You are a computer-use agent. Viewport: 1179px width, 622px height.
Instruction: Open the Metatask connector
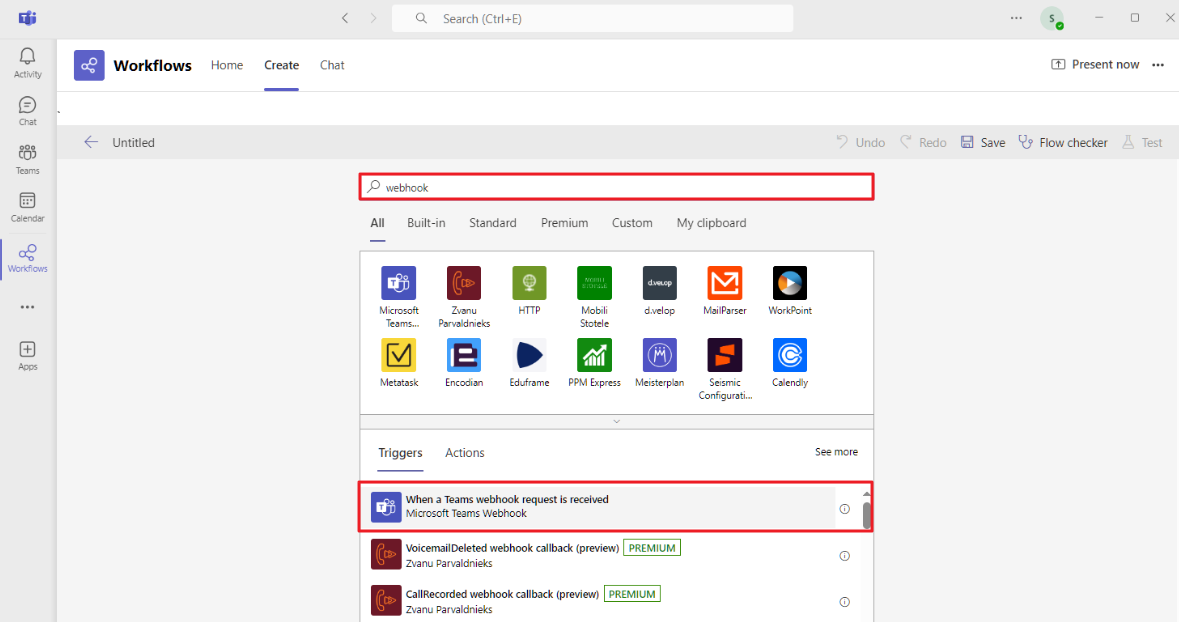[399, 356]
